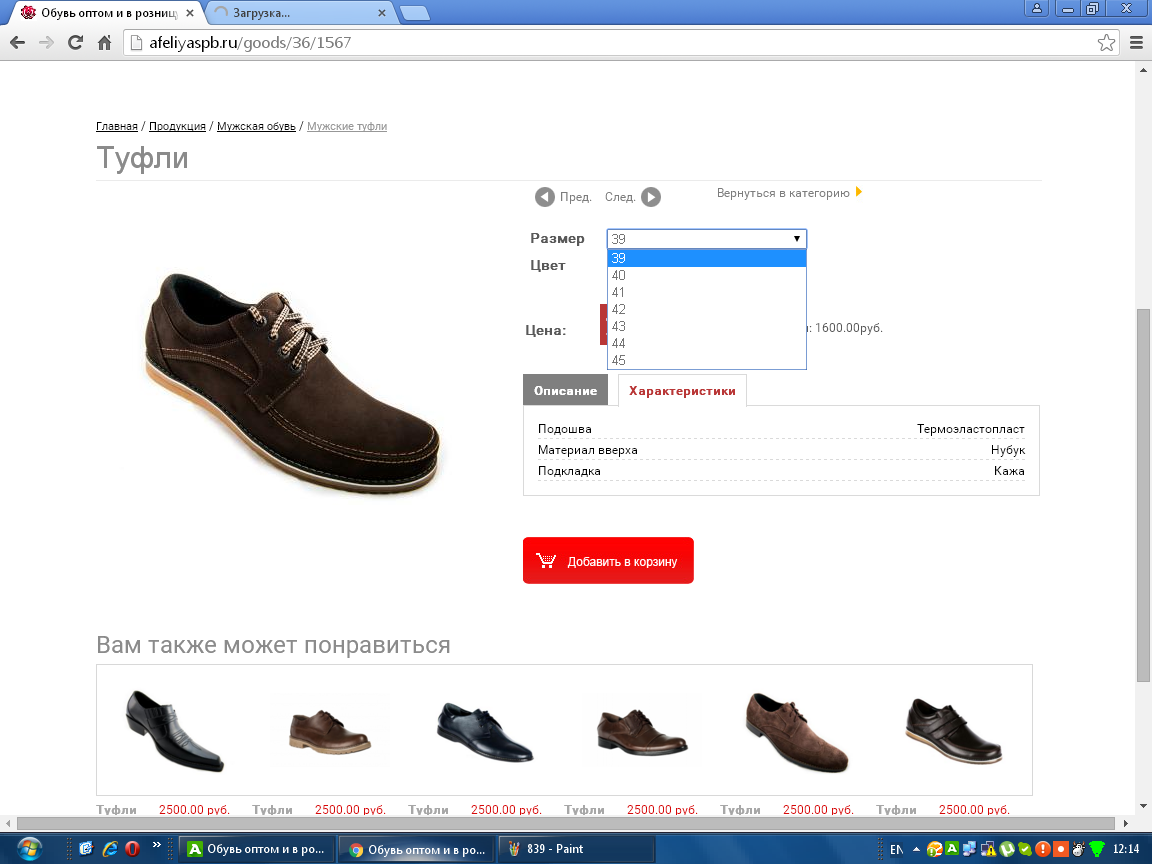Image resolution: width=1152 pixels, height=864 pixels.
Task: Click the horizontal scrollbar thumb
Action: click(x=566, y=824)
